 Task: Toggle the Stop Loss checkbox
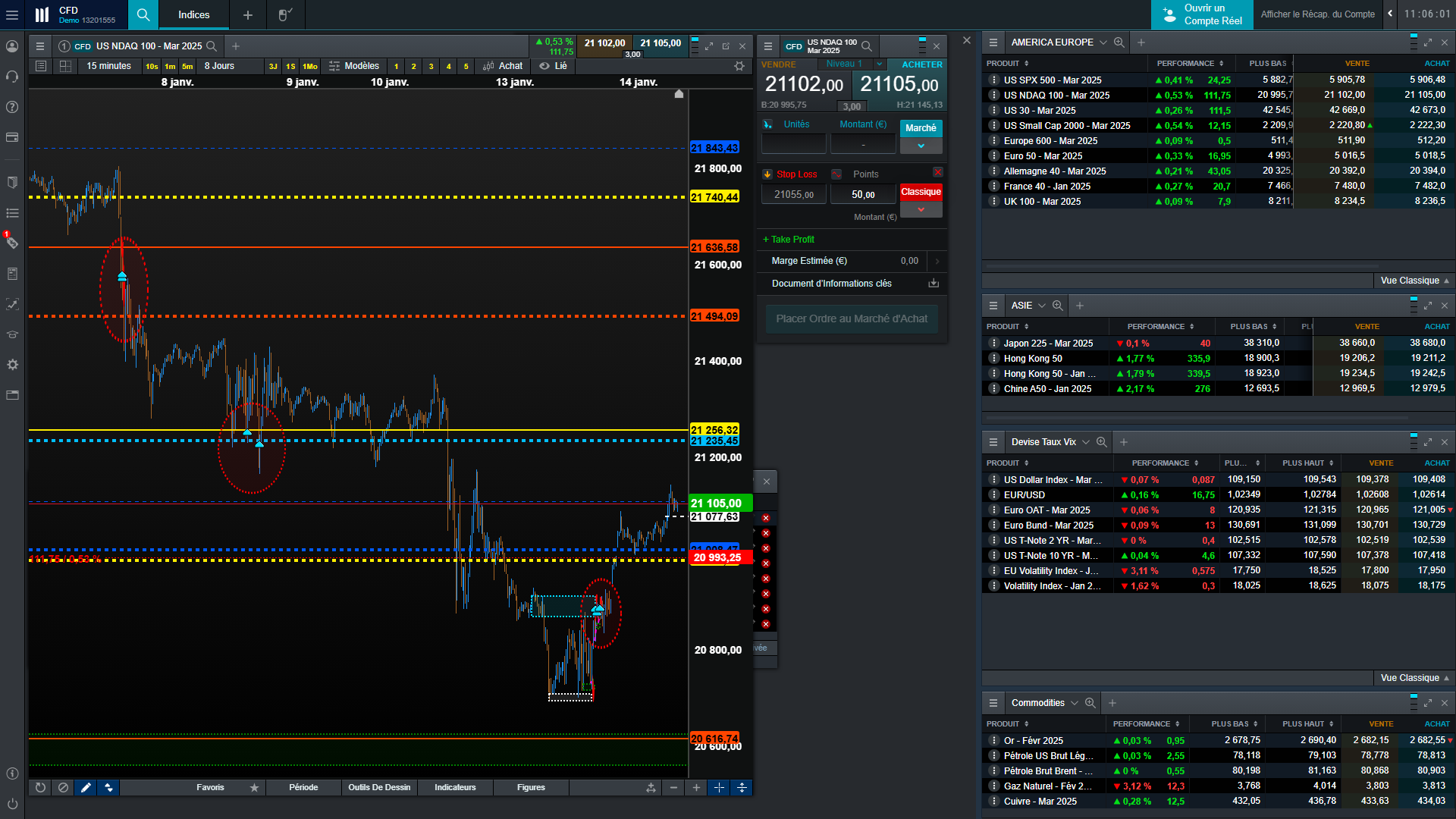pos(767,174)
